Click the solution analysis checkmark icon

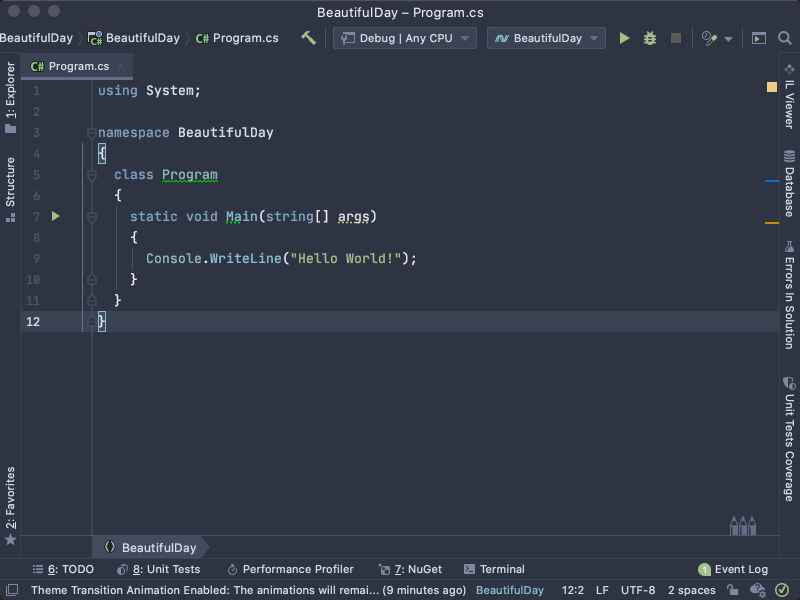tap(782, 590)
